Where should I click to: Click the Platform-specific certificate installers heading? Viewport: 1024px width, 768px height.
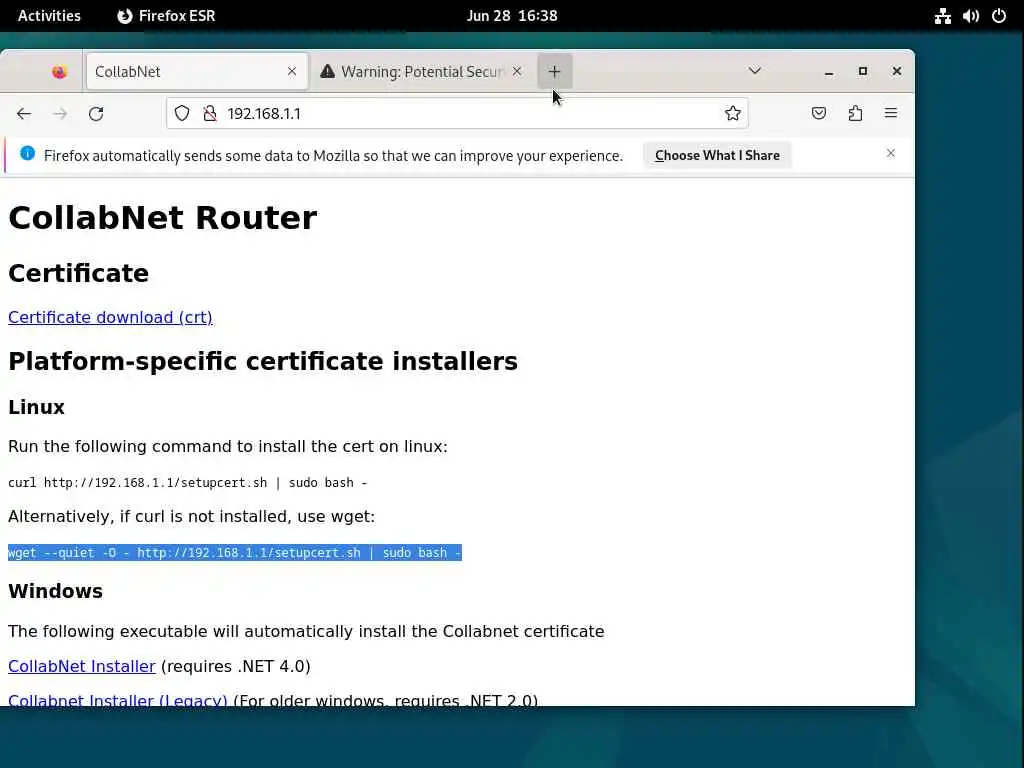pos(263,361)
